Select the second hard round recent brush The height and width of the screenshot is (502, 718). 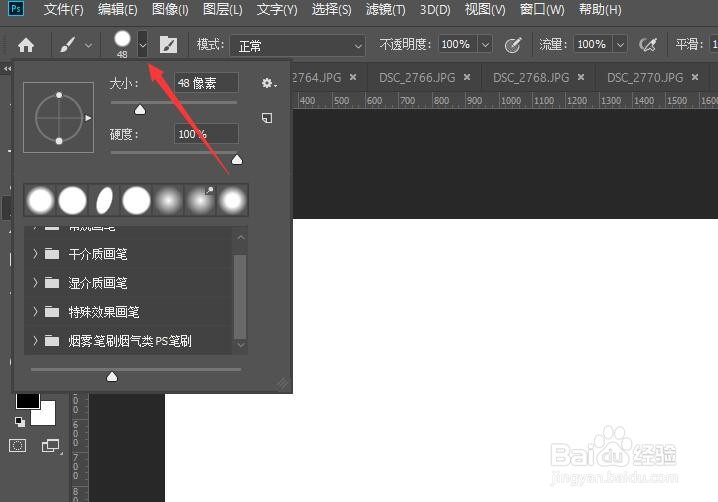(x=72, y=200)
